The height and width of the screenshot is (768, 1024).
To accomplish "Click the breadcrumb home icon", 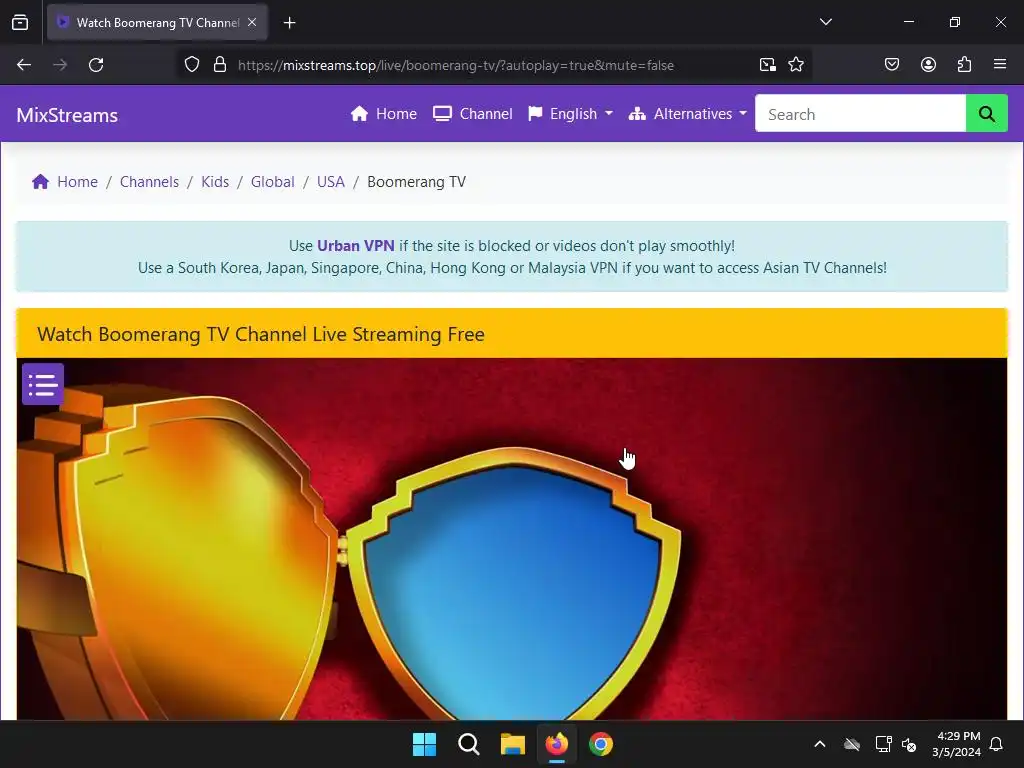I will (x=40, y=182).
